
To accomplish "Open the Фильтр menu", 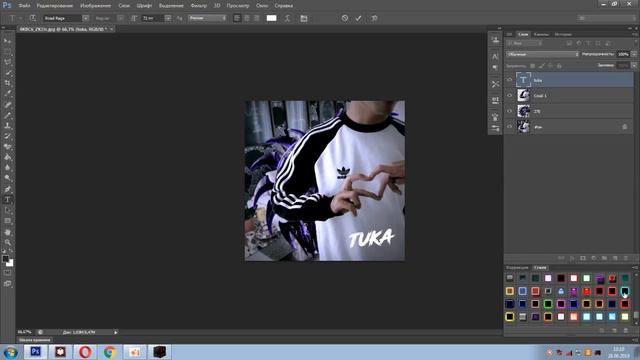I will pyautogui.click(x=199, y=6).
